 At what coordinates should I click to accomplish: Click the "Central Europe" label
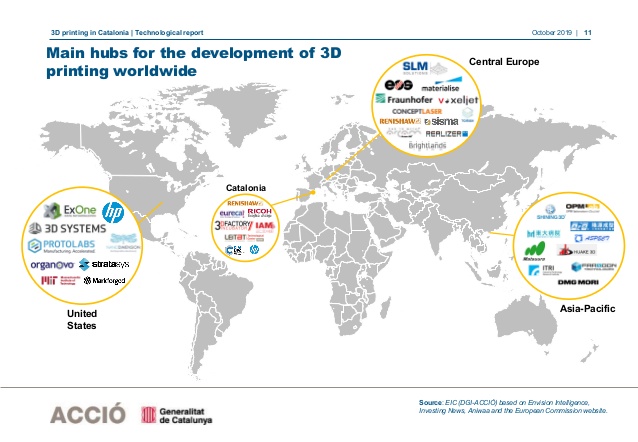coord(504,62)
